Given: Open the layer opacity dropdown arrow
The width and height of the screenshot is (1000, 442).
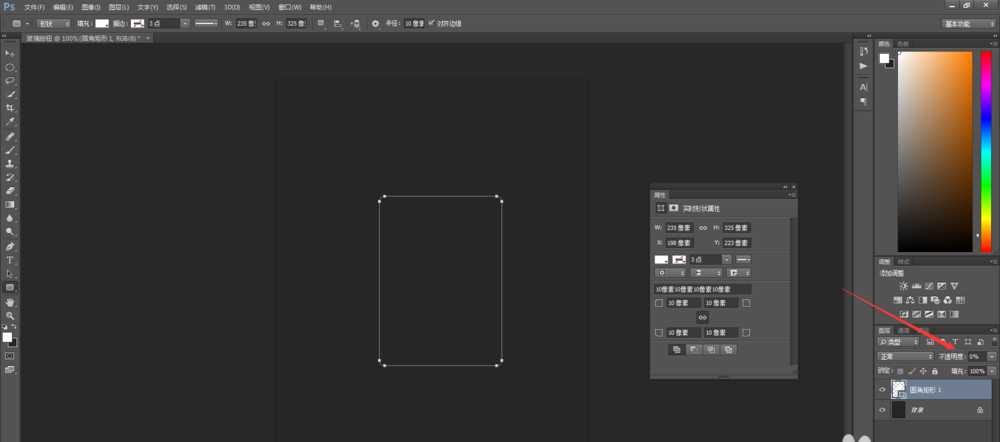Looking at the screenshot, I should point(991,356).
